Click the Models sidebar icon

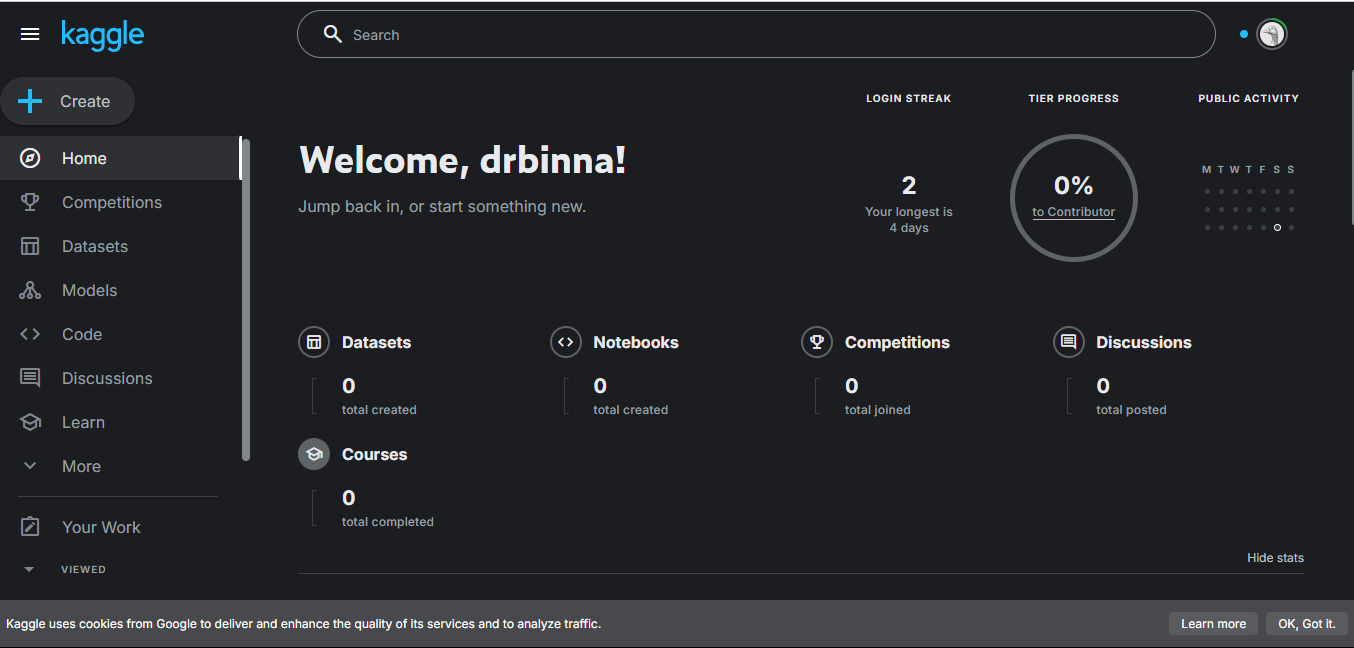[x=30, y=290]
